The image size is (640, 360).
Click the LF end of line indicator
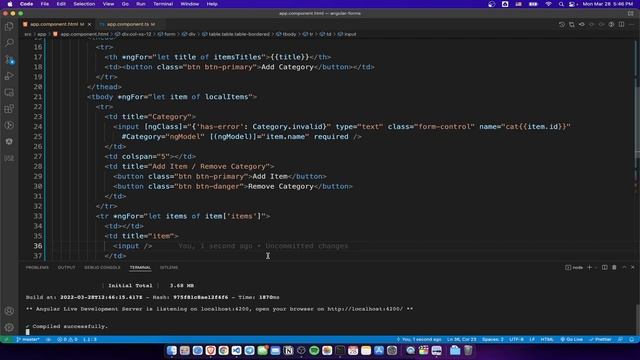tap(532, 340)
